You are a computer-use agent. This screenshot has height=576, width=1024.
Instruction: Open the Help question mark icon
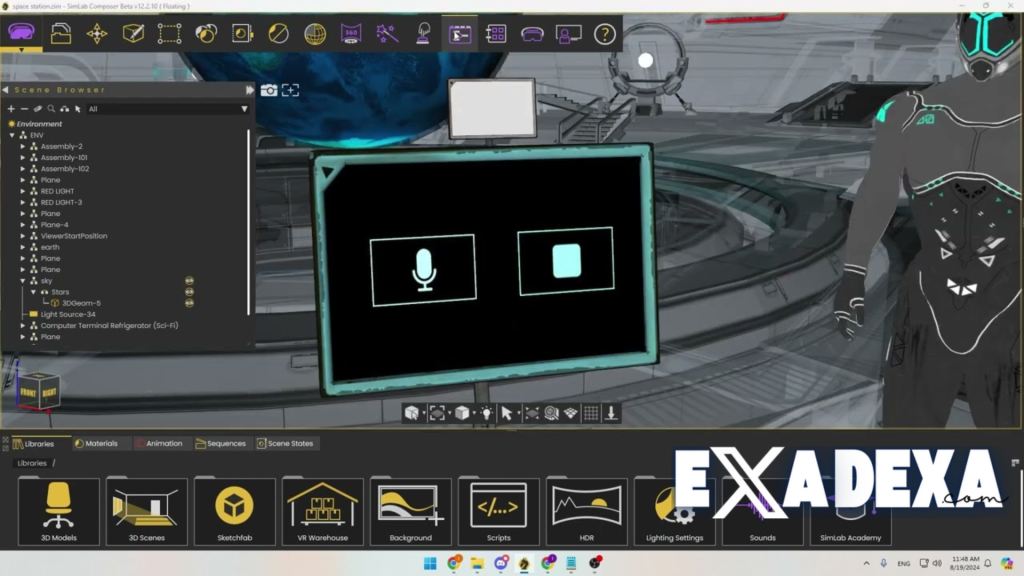click(x=604, y=34)
